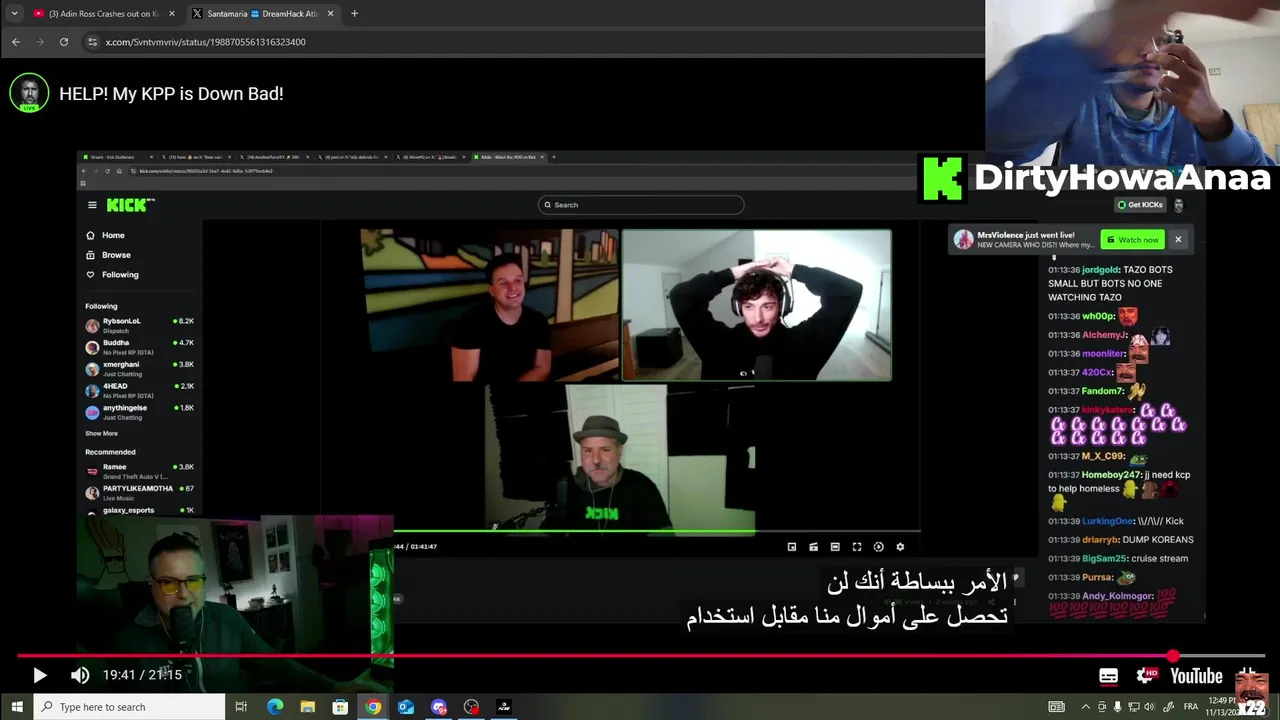Click the YouTube logo in player
This screenshot has width=1280, height=720.
[1196, 676]
